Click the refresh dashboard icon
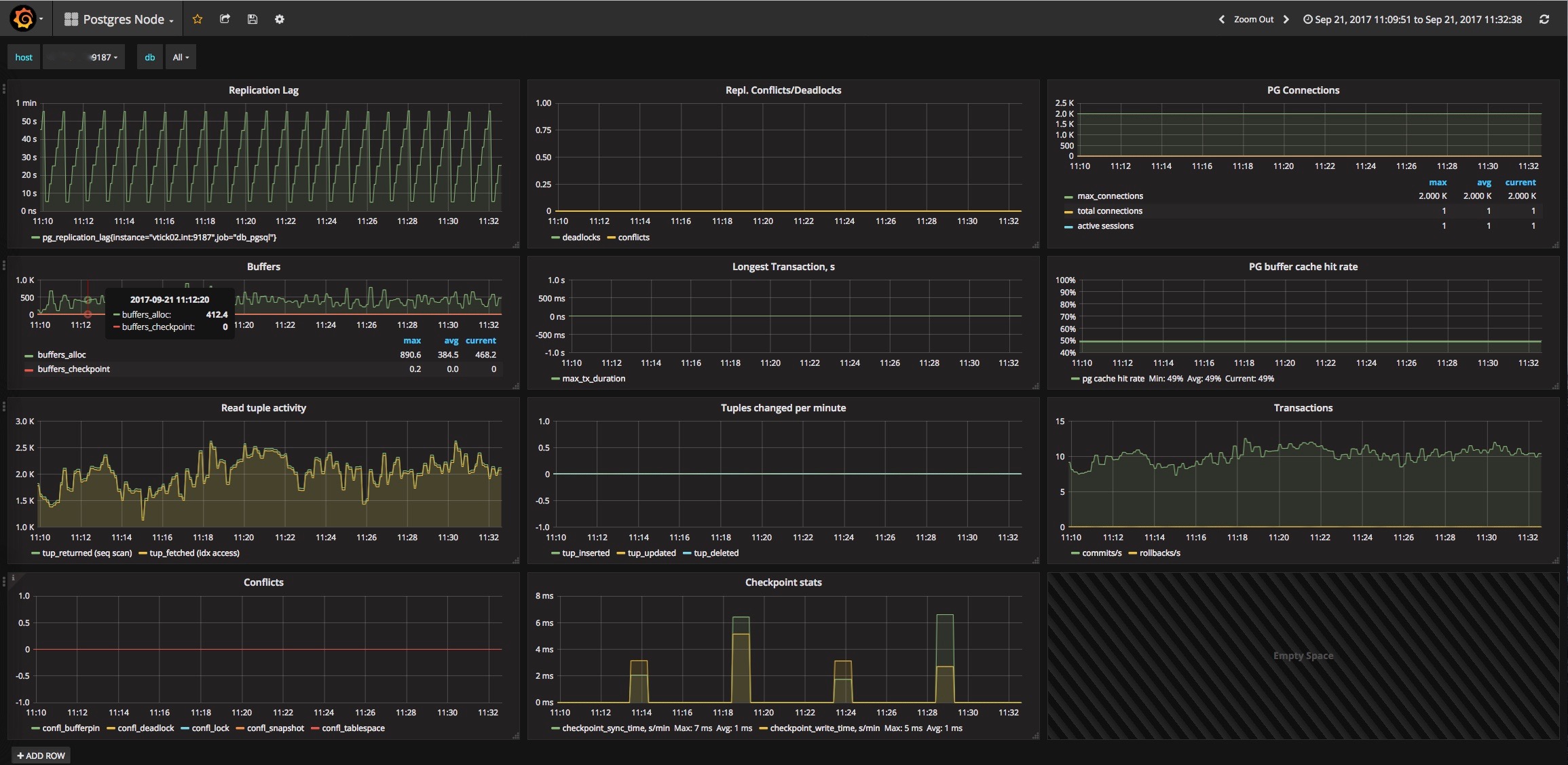 (x=1544, y=19)
